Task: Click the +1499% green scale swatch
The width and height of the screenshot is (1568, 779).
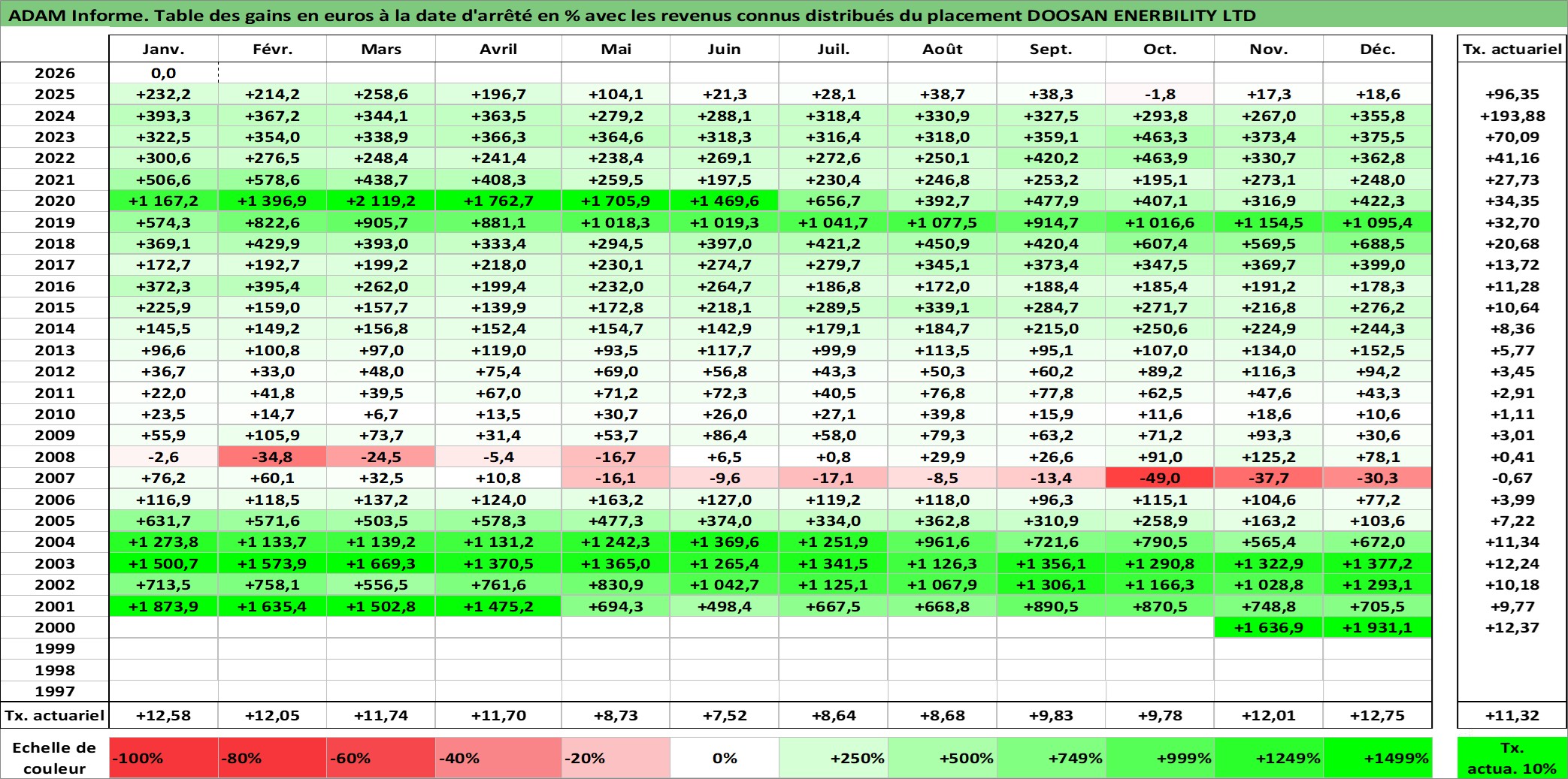Action: (1377, 758)
